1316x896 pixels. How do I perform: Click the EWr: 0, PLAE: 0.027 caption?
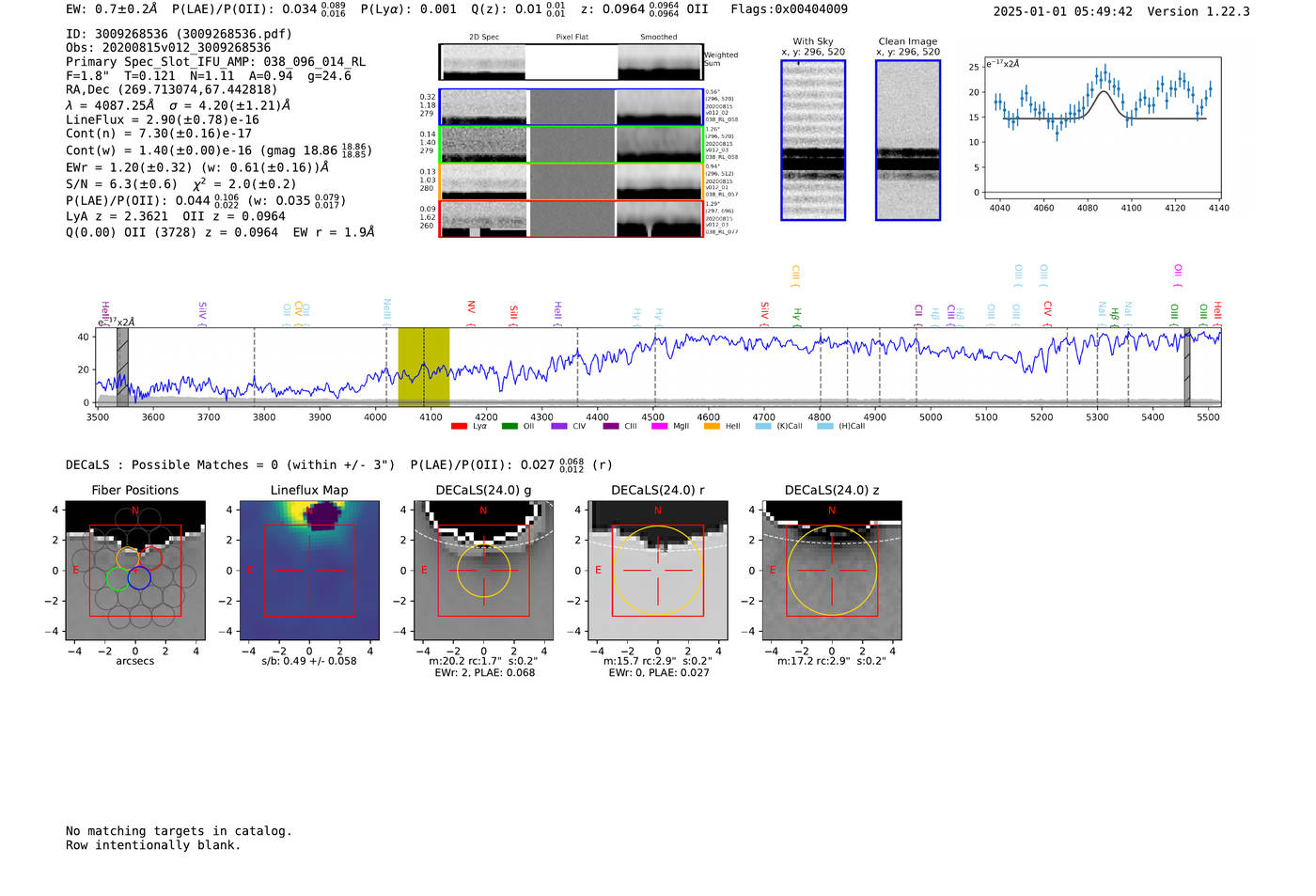tap(658, 673)
